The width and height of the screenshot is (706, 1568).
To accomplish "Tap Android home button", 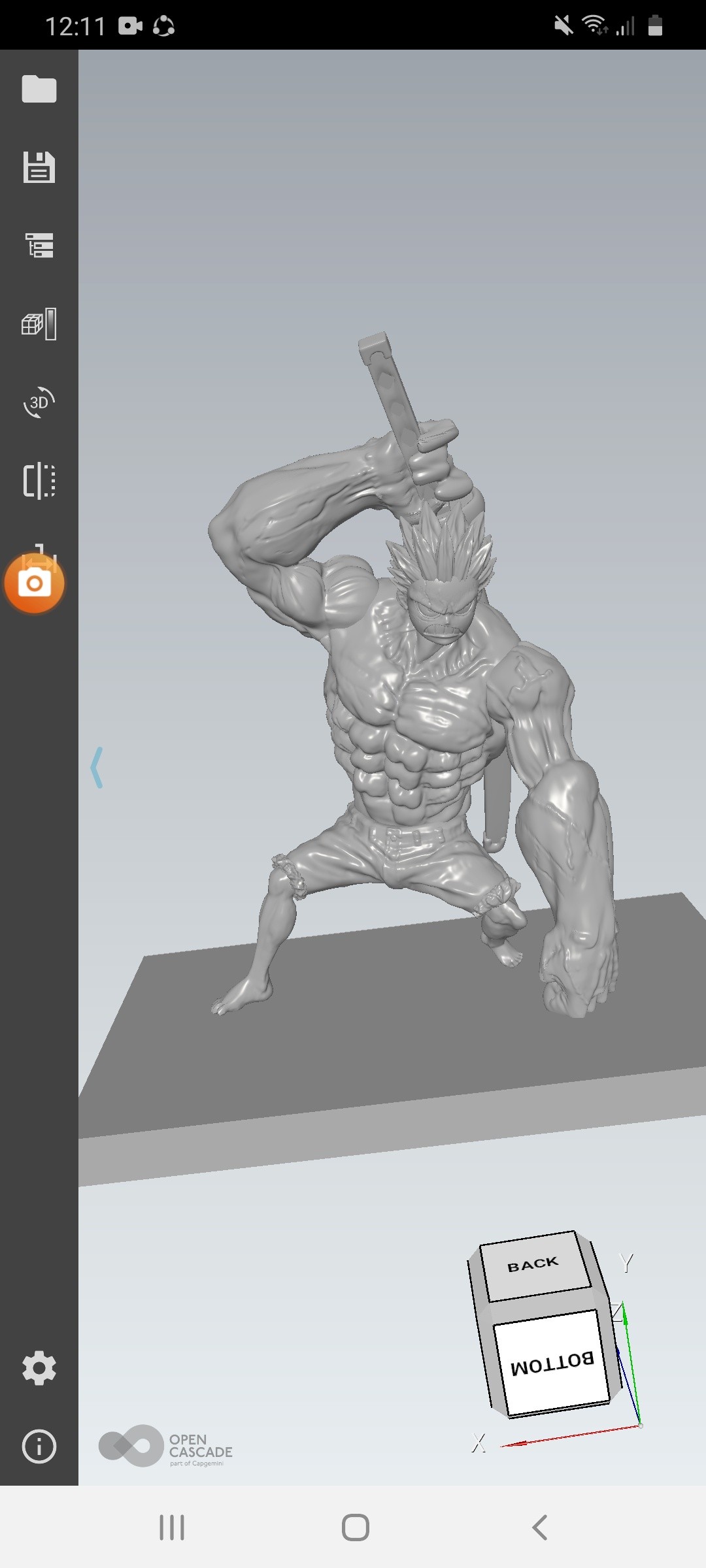I will click(356, 1527).
